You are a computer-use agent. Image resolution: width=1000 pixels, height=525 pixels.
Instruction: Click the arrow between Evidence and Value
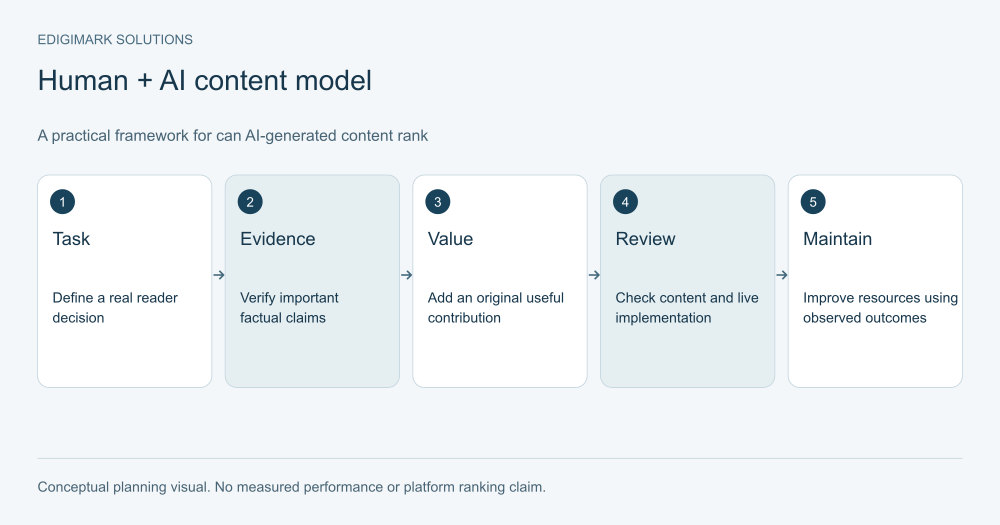406,275
